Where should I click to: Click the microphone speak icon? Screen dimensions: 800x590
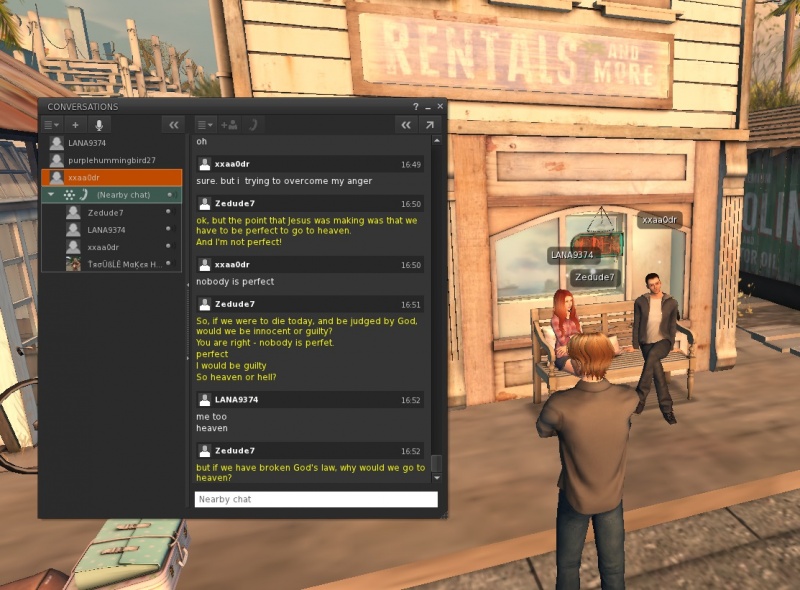point(98,125)
